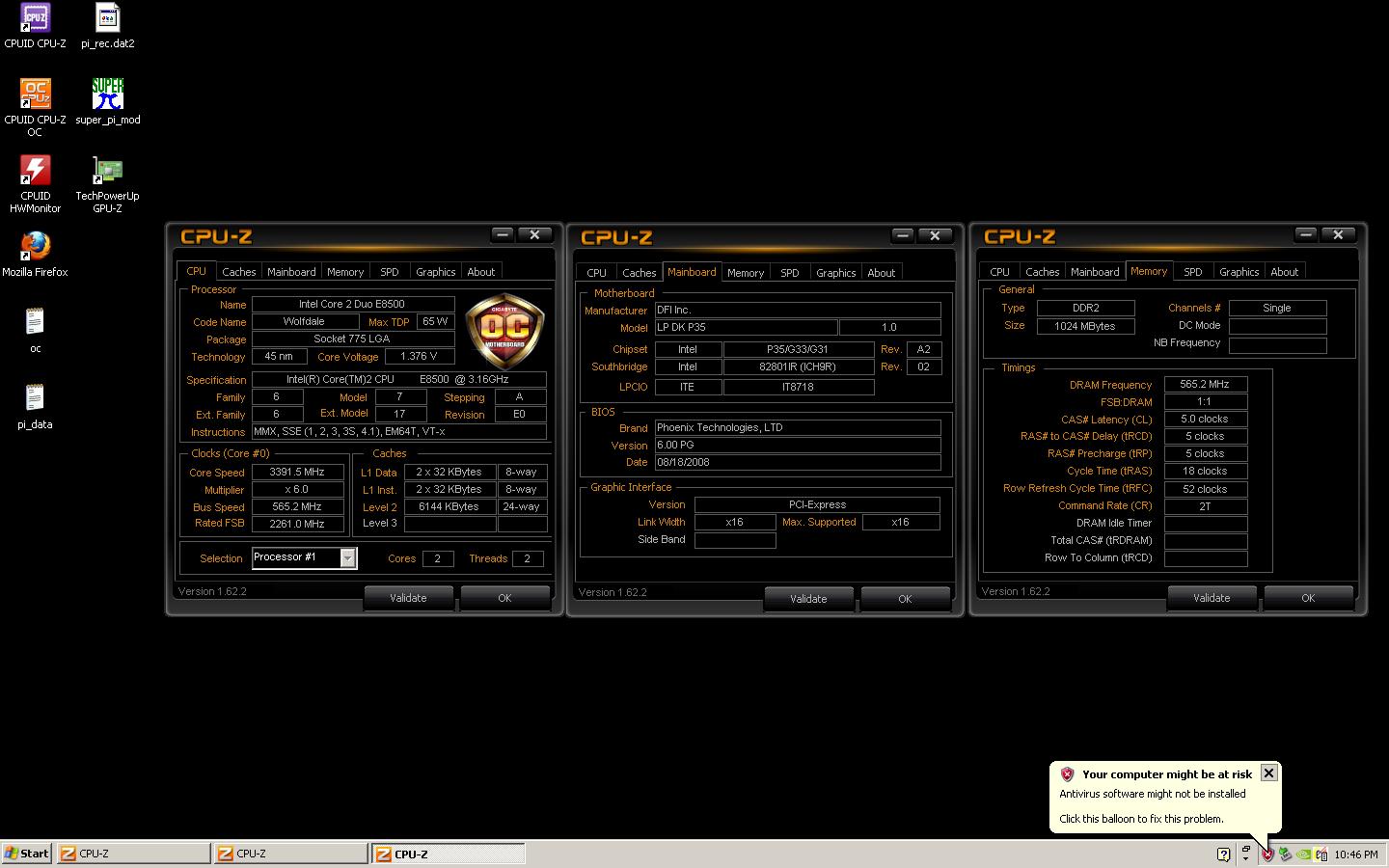Close the left CPU-Z CPU window

534,234
